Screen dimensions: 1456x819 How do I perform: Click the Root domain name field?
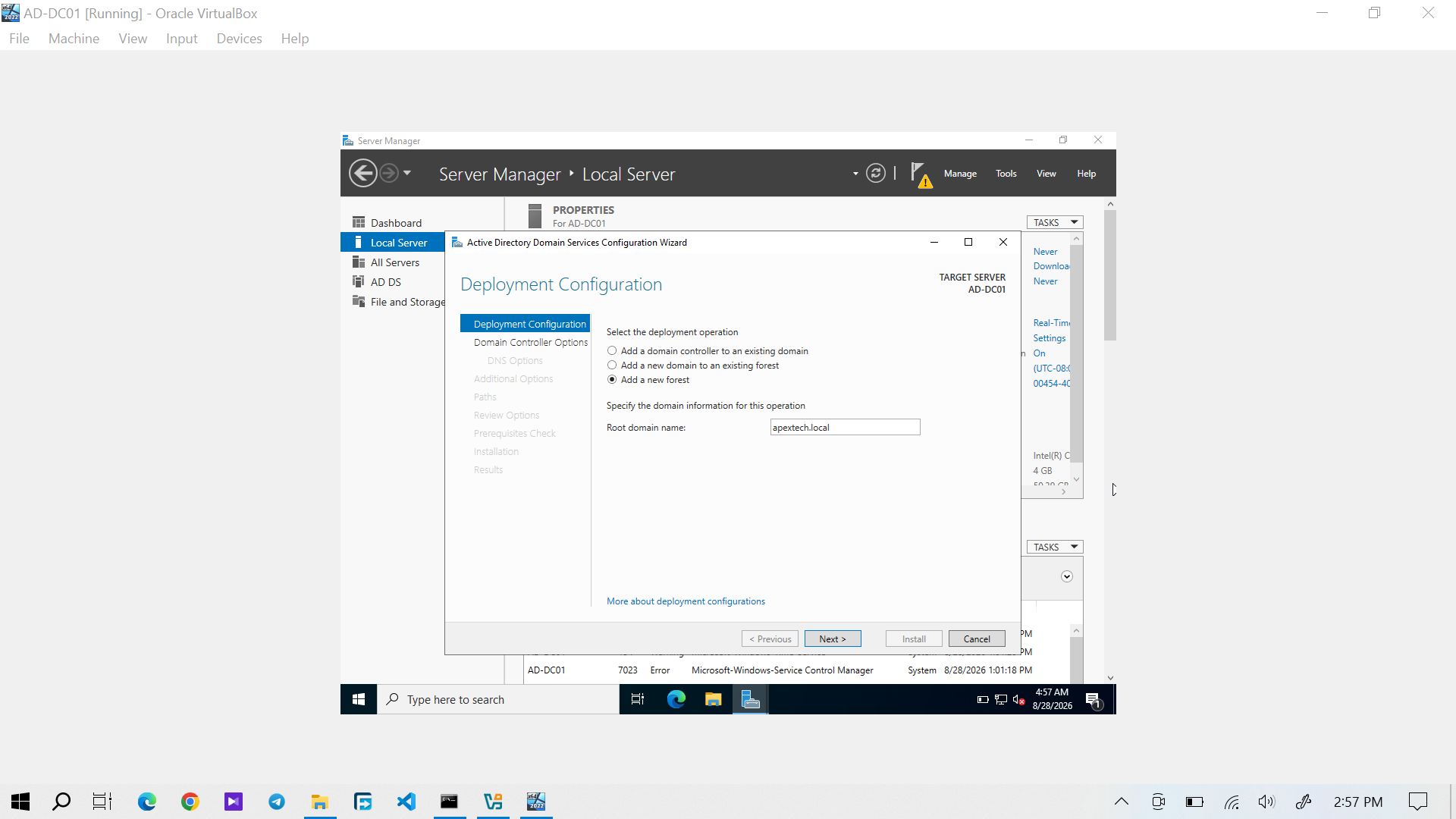pyautogui.click(x=845, y=427)
